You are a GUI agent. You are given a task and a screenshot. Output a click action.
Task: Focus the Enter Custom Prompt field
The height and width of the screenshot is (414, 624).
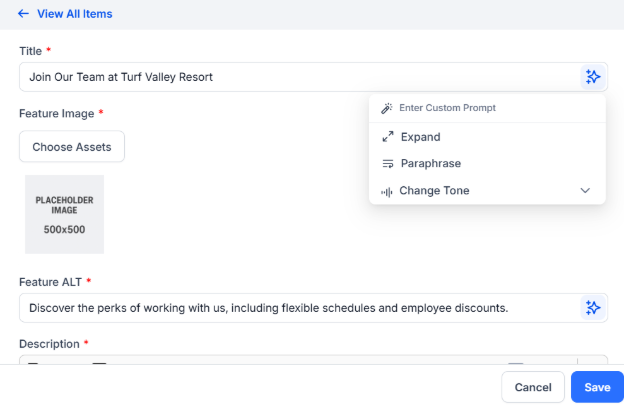click(x=487, y=108)
